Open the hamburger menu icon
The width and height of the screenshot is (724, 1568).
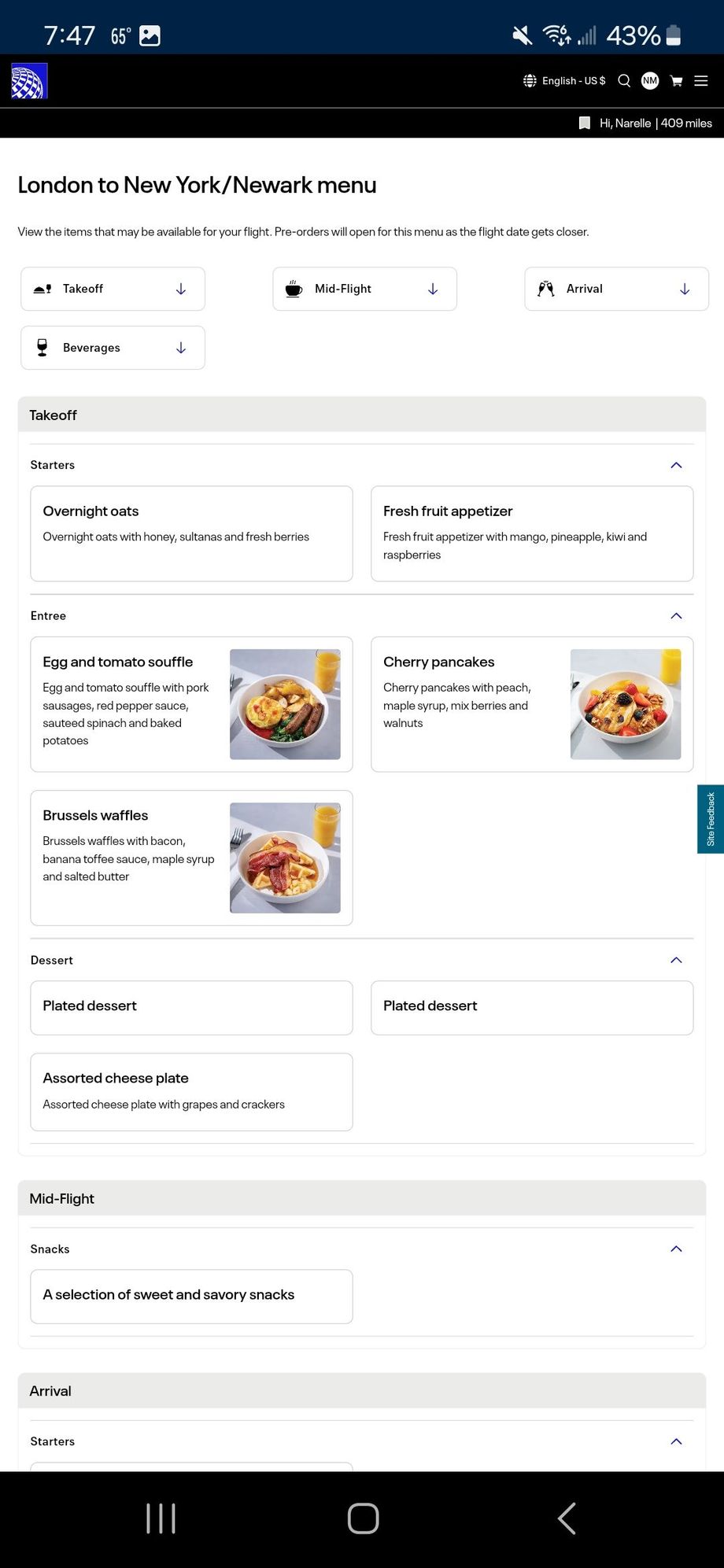tap(701, 81)
